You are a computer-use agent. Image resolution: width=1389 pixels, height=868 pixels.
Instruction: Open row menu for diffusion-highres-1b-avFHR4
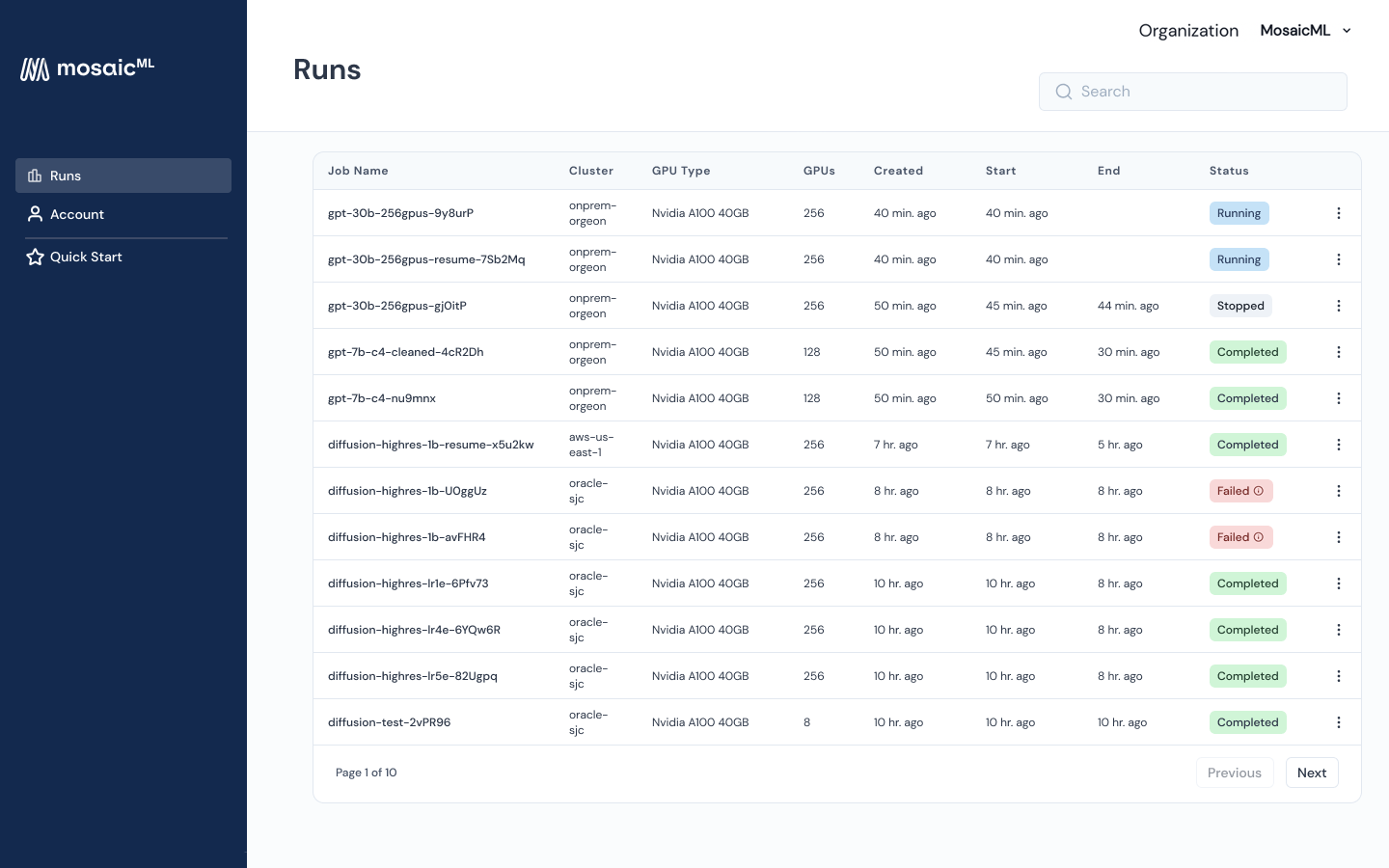[1339, 537]
